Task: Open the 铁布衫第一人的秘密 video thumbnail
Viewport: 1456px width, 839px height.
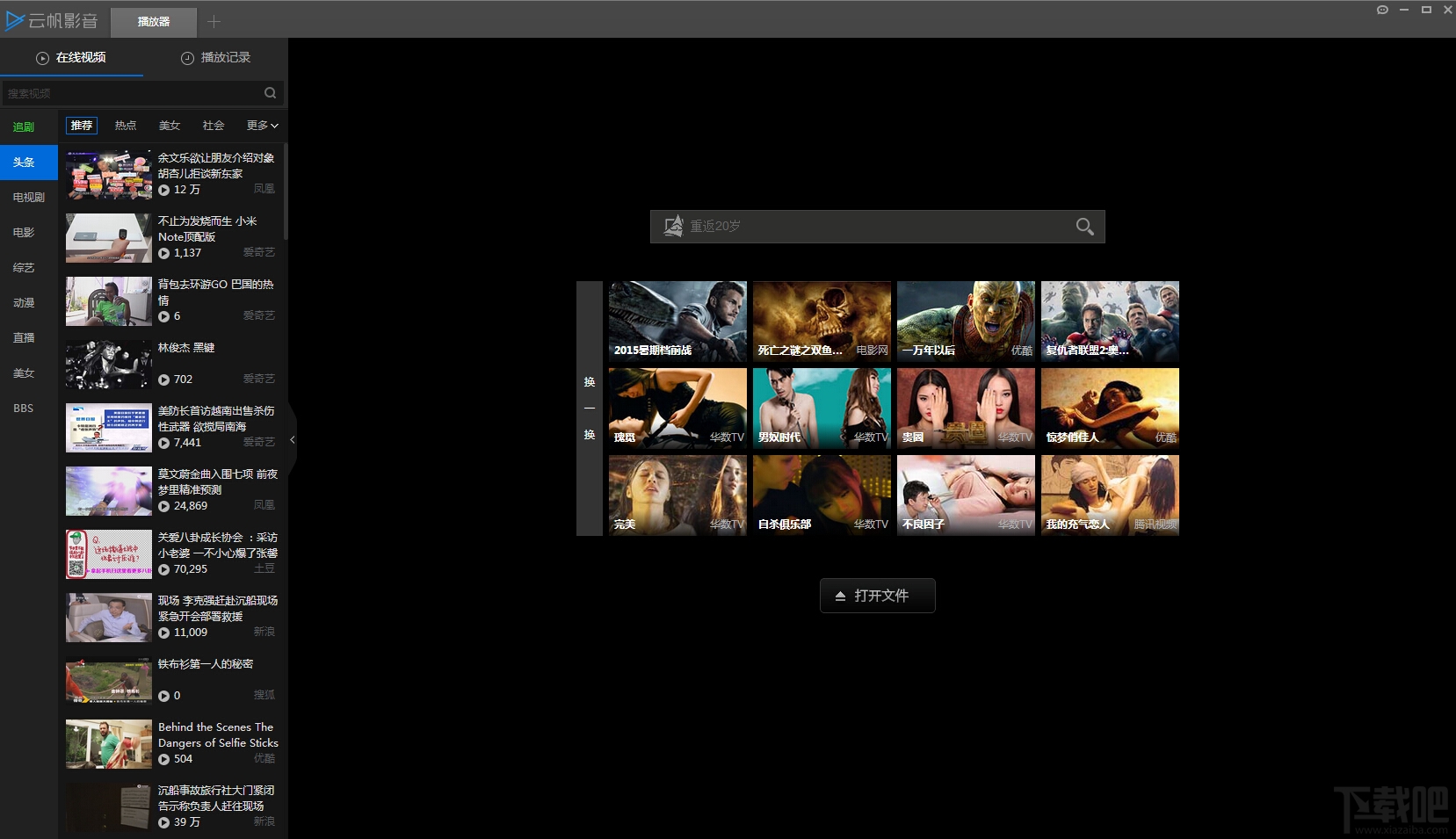Action: click(x=109, y=681)
